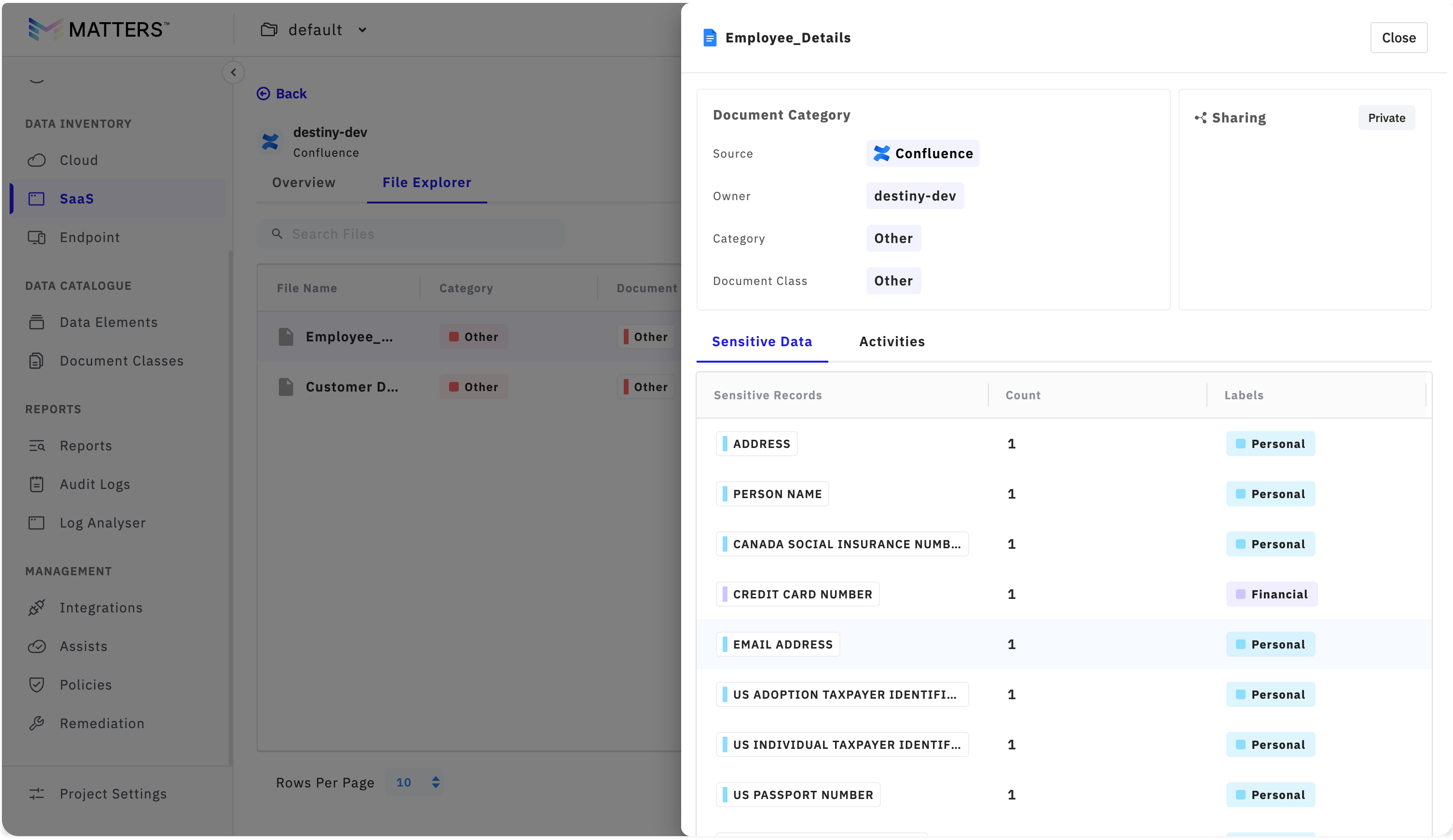Select the File Explorer tab
This screenshot has width=1453, height=840.
click(426, 182)
